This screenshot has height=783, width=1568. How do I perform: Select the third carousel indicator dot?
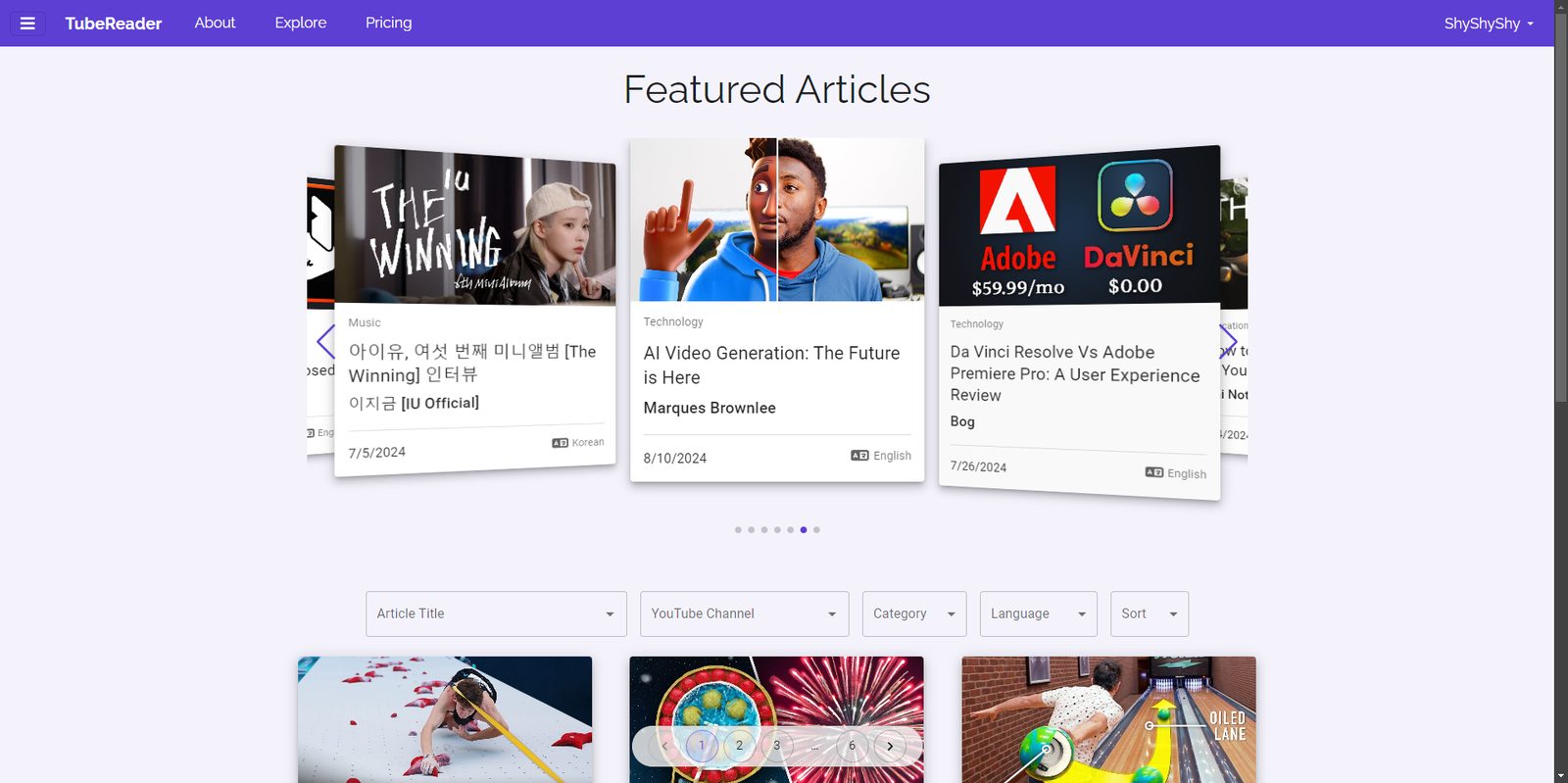[764, 530]
